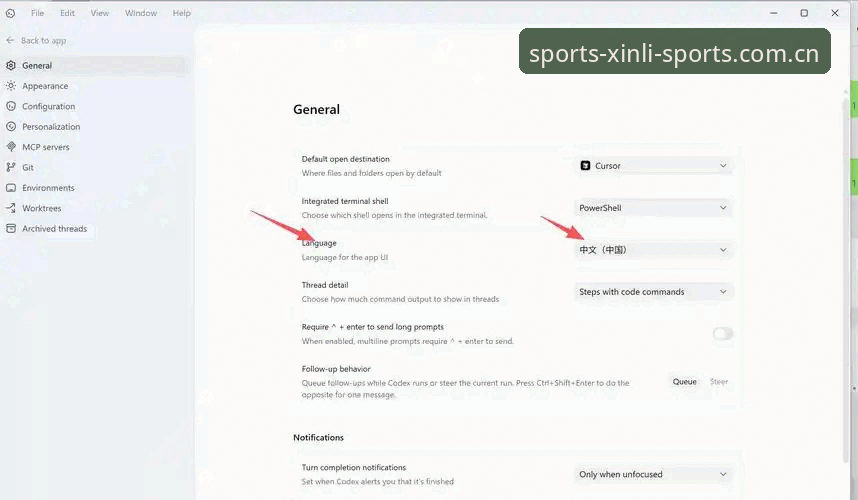The width and height of the screenshot is (858, 500).
Task: Click the Thread detail label
Action: [x=325, y=285]
